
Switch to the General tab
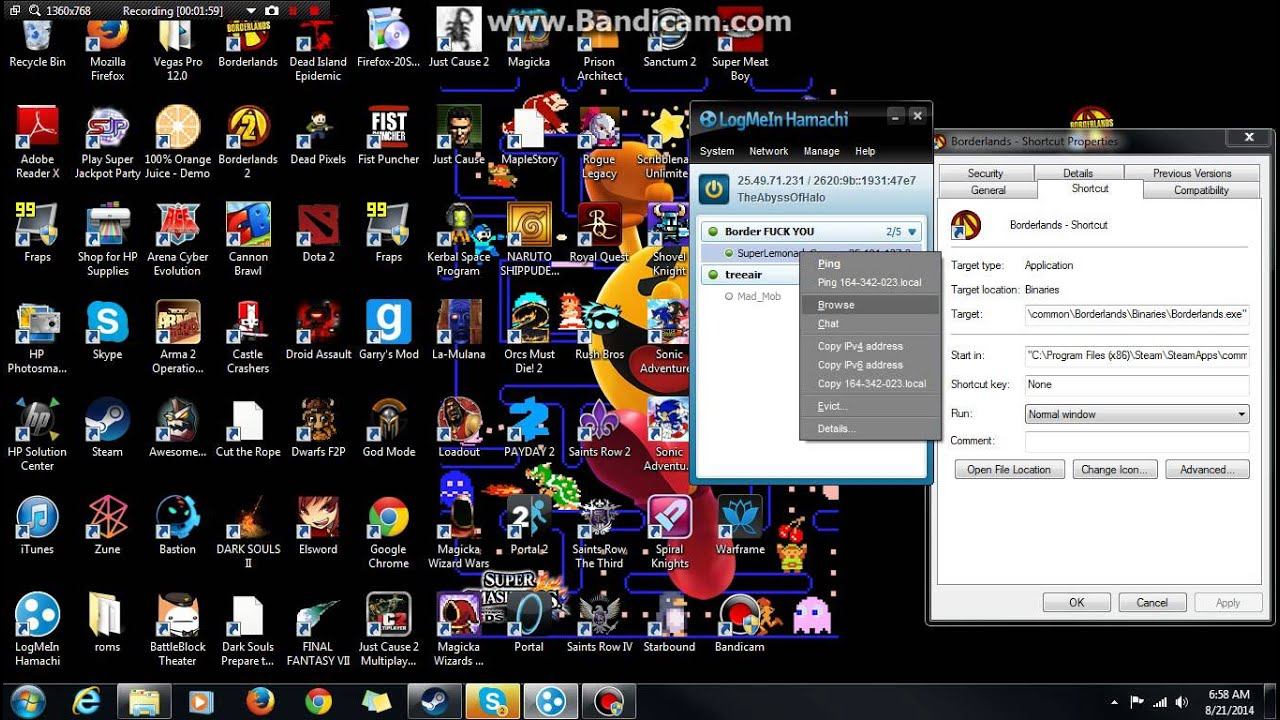988,190
